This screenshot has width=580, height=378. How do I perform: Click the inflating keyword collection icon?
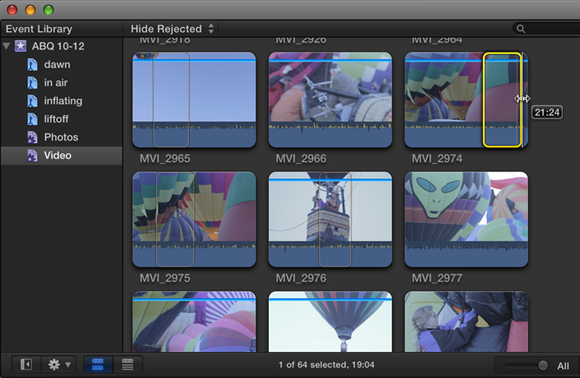32,101
